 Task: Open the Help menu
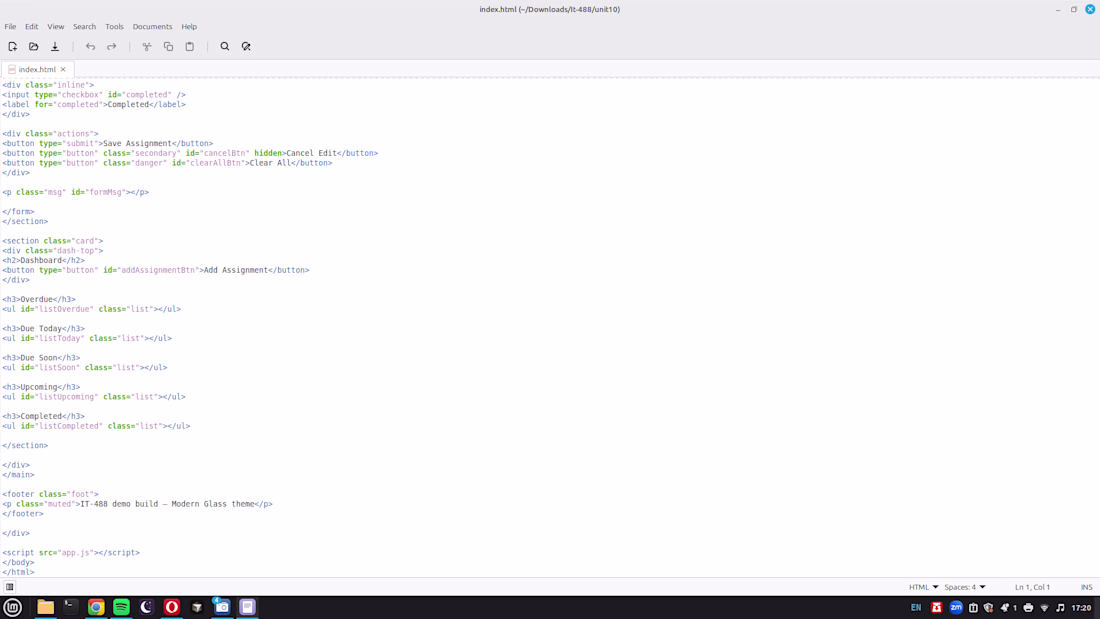[189, 27]
